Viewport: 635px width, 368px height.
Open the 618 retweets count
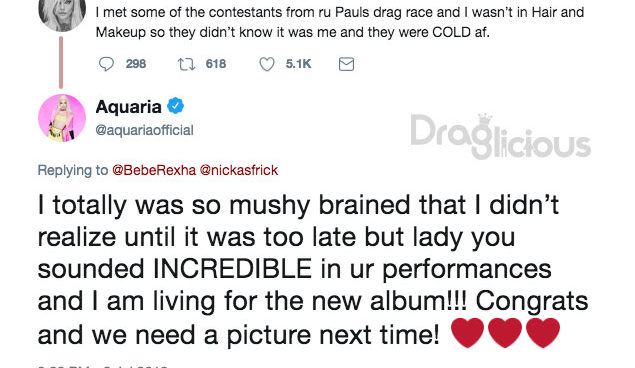click(215, 64)
